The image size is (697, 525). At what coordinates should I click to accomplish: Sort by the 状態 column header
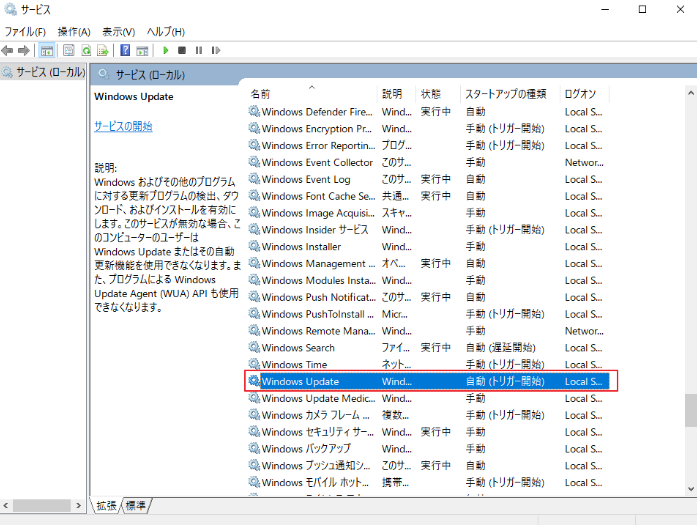[438, 94]
